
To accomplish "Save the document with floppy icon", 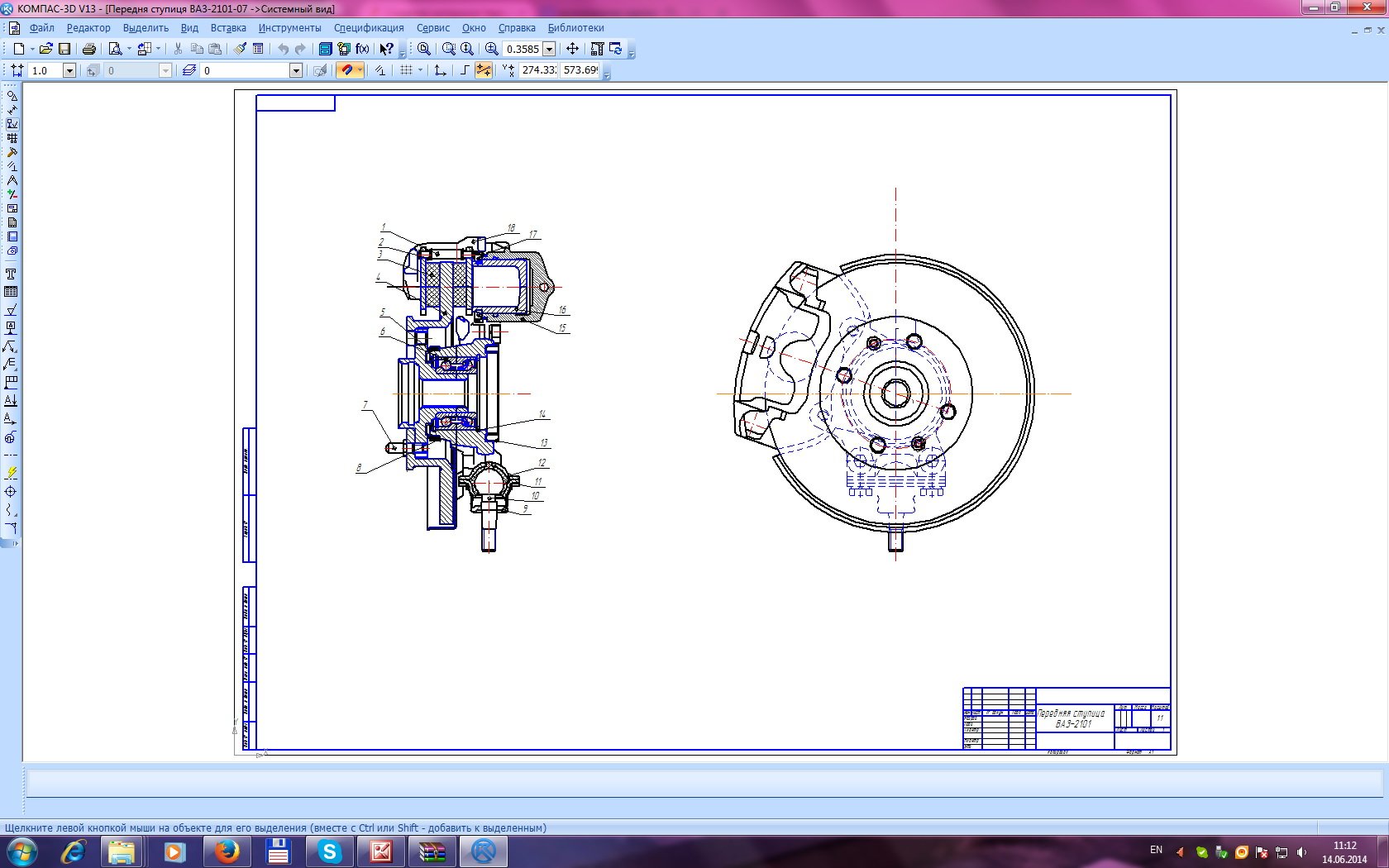I will tap(64, 49).
